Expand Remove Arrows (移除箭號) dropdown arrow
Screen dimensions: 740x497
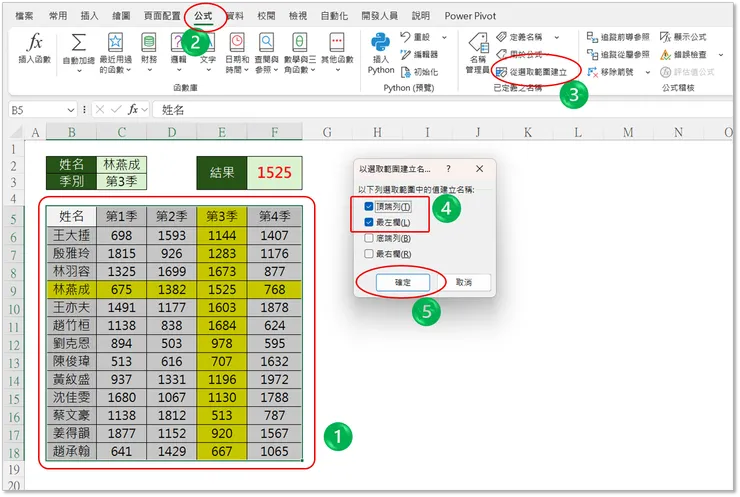tap(648, 72)
